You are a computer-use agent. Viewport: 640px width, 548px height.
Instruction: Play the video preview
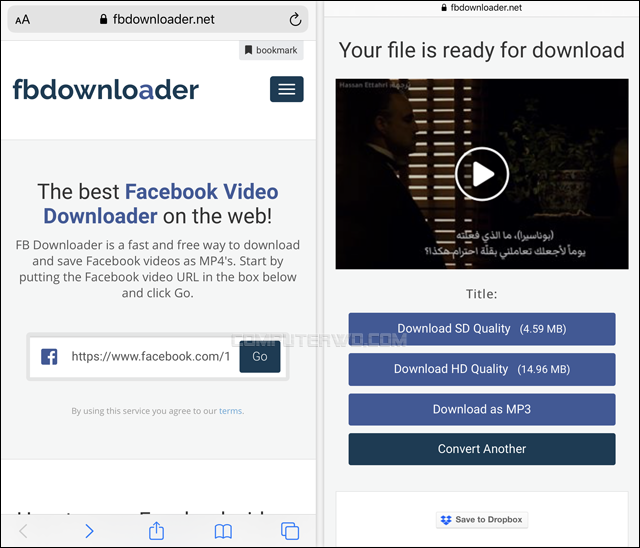pyautogui.click(x=482, y=174)
